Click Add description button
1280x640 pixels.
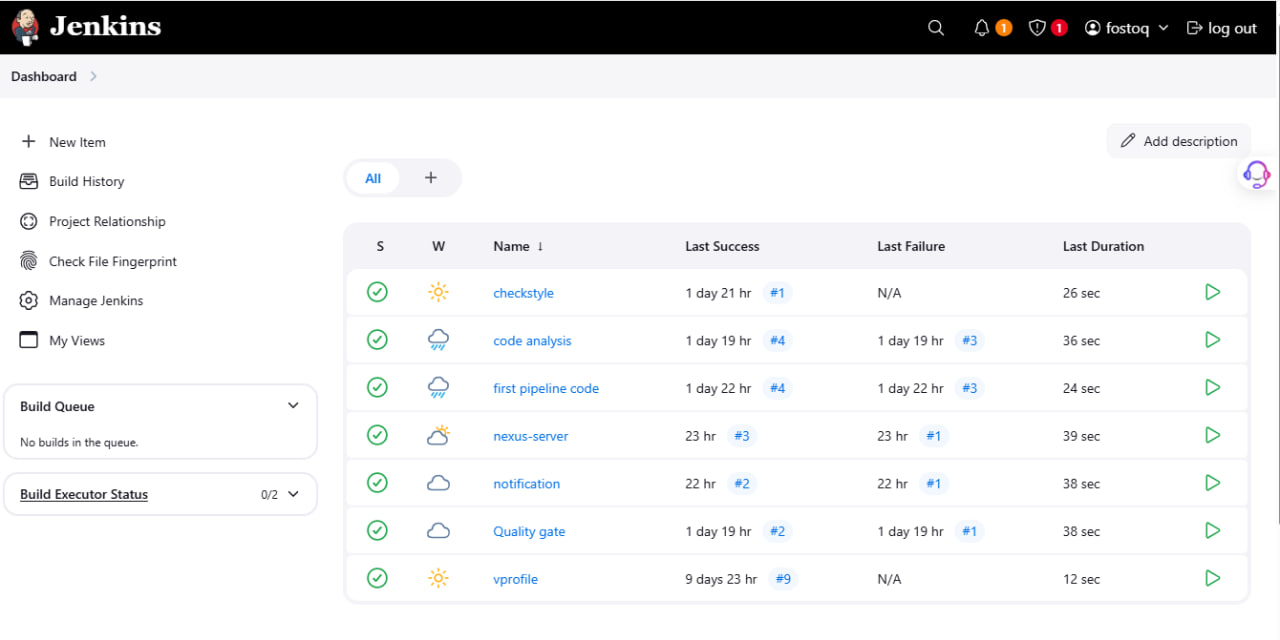point(1179,141)
